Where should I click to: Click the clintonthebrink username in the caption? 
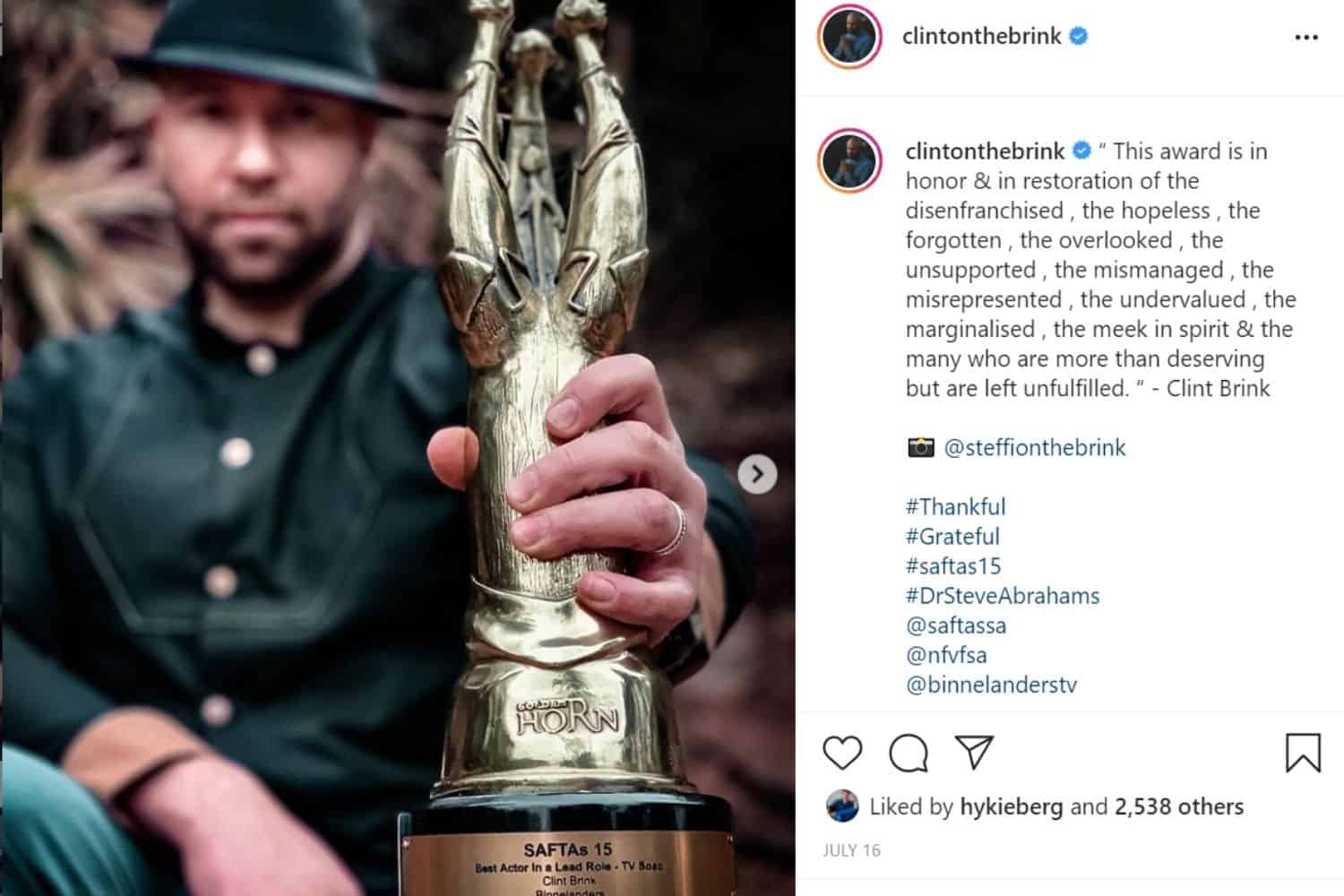[x=985, y=151]
